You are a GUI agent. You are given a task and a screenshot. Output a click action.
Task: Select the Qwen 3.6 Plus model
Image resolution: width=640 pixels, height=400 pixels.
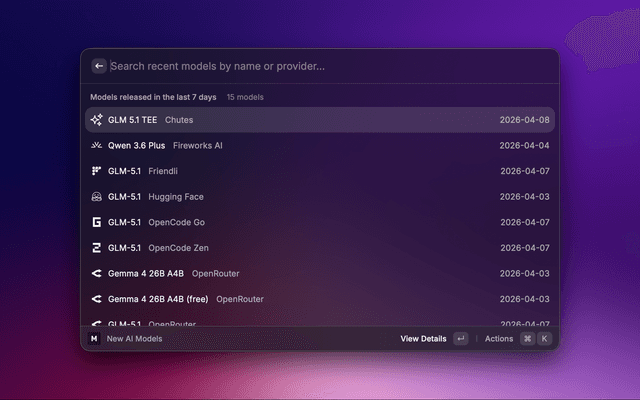click(137, 145)
